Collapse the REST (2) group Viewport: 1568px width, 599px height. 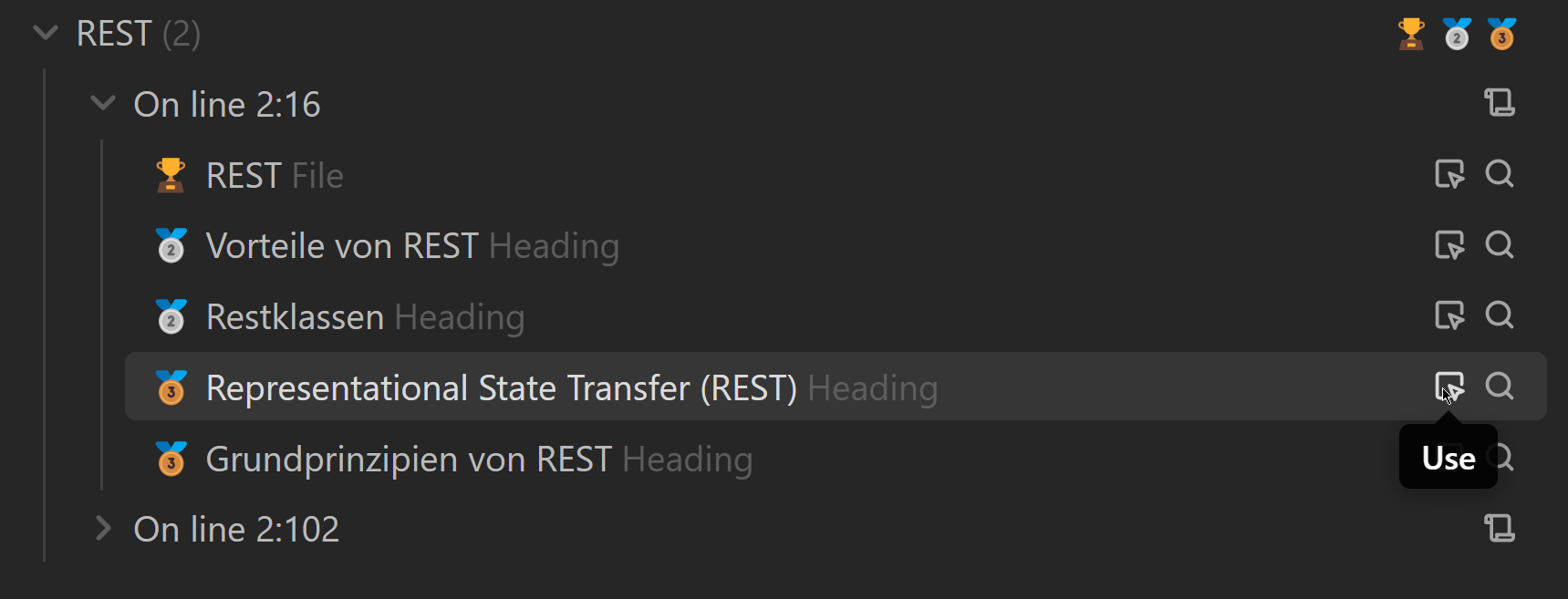point(45,34)
